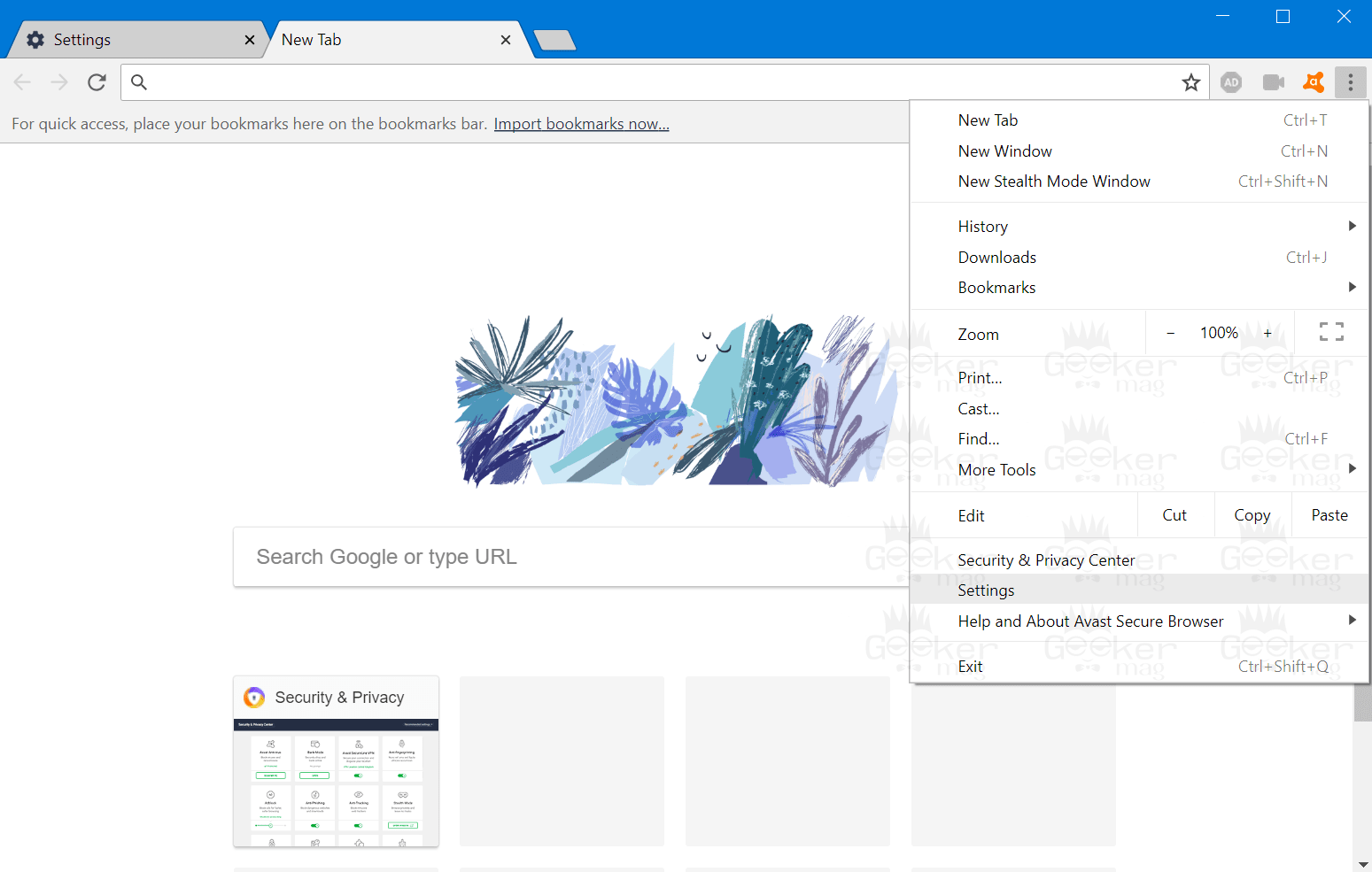Click the address bar field
This screenshot has width=1372, height=872.
[x=664, y=82]
